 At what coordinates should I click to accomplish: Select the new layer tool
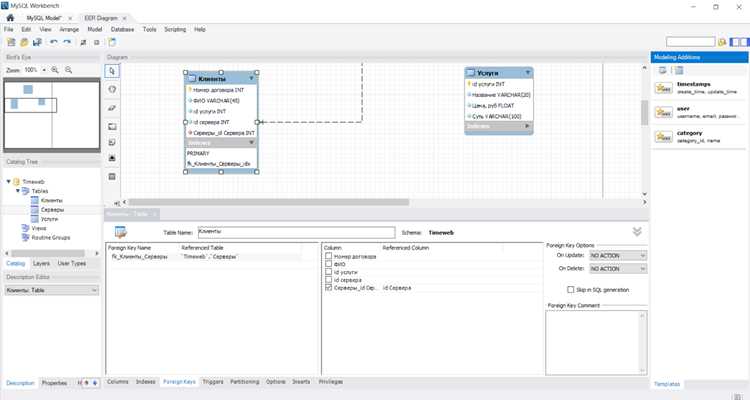(x=112, y=126)
